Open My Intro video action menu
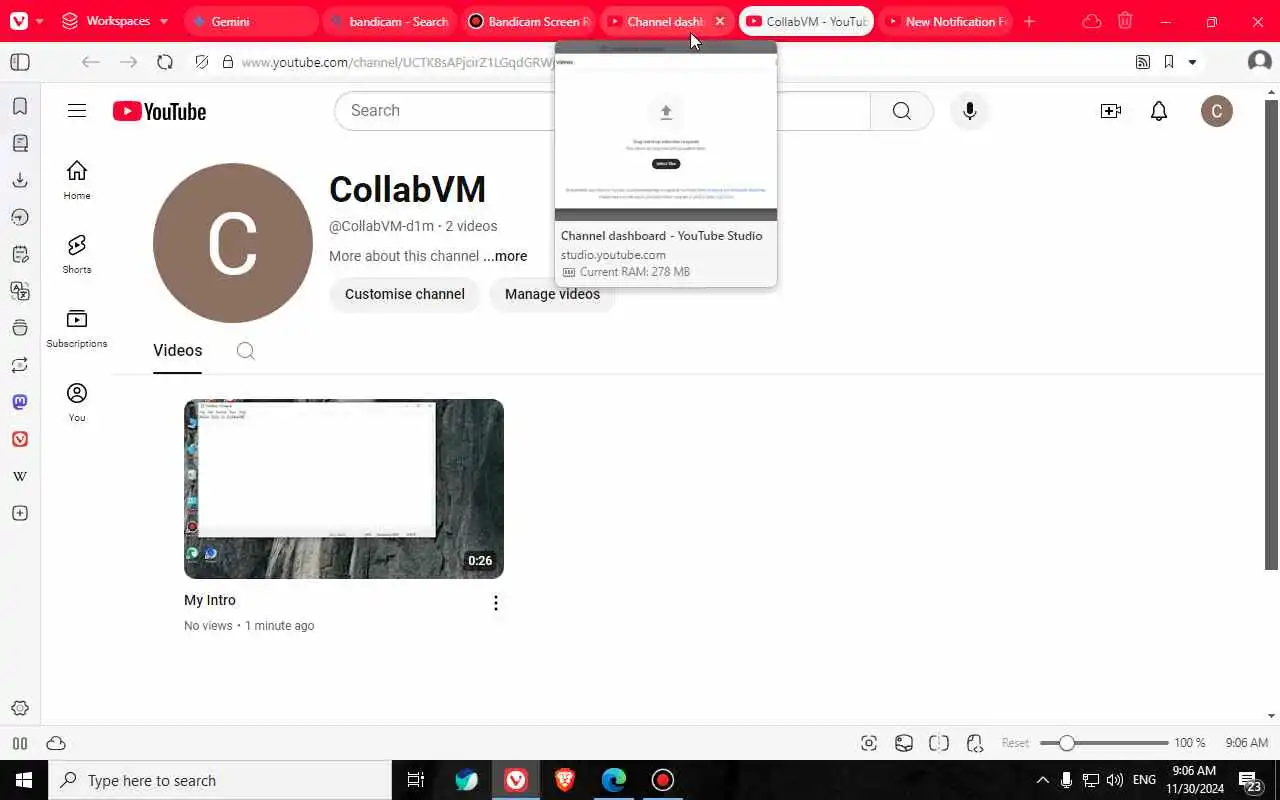 tap(495, 602)
